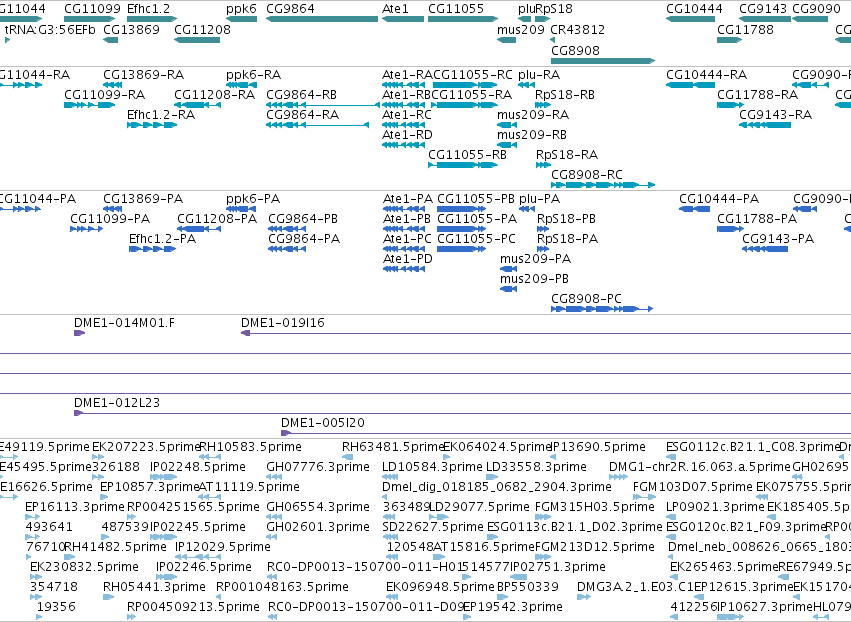
Task: Select transcript CG9143-RA
Action: (765, 125)
